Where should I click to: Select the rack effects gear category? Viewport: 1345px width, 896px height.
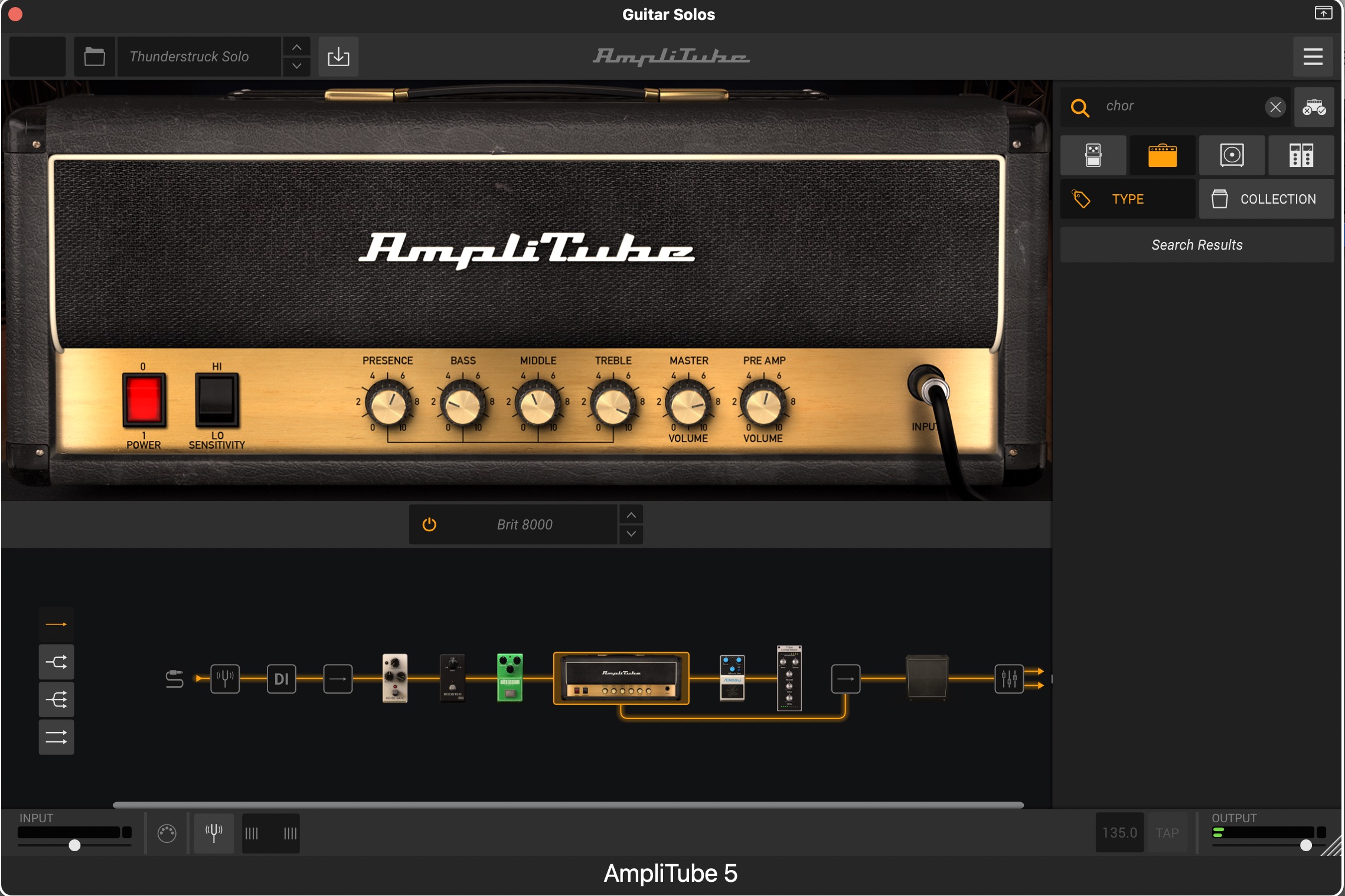coord(1301,155)
